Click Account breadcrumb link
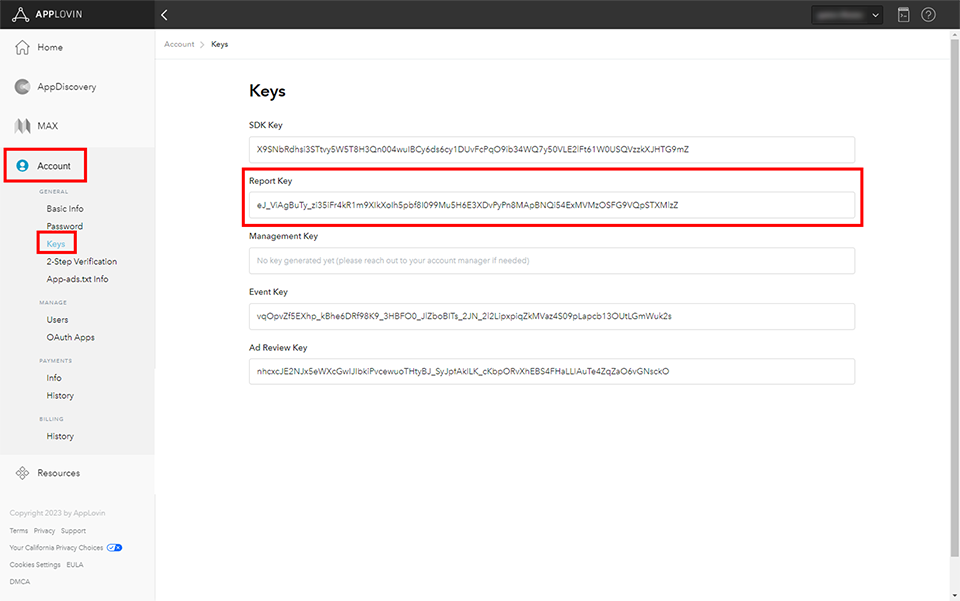 tap(179, 44)
